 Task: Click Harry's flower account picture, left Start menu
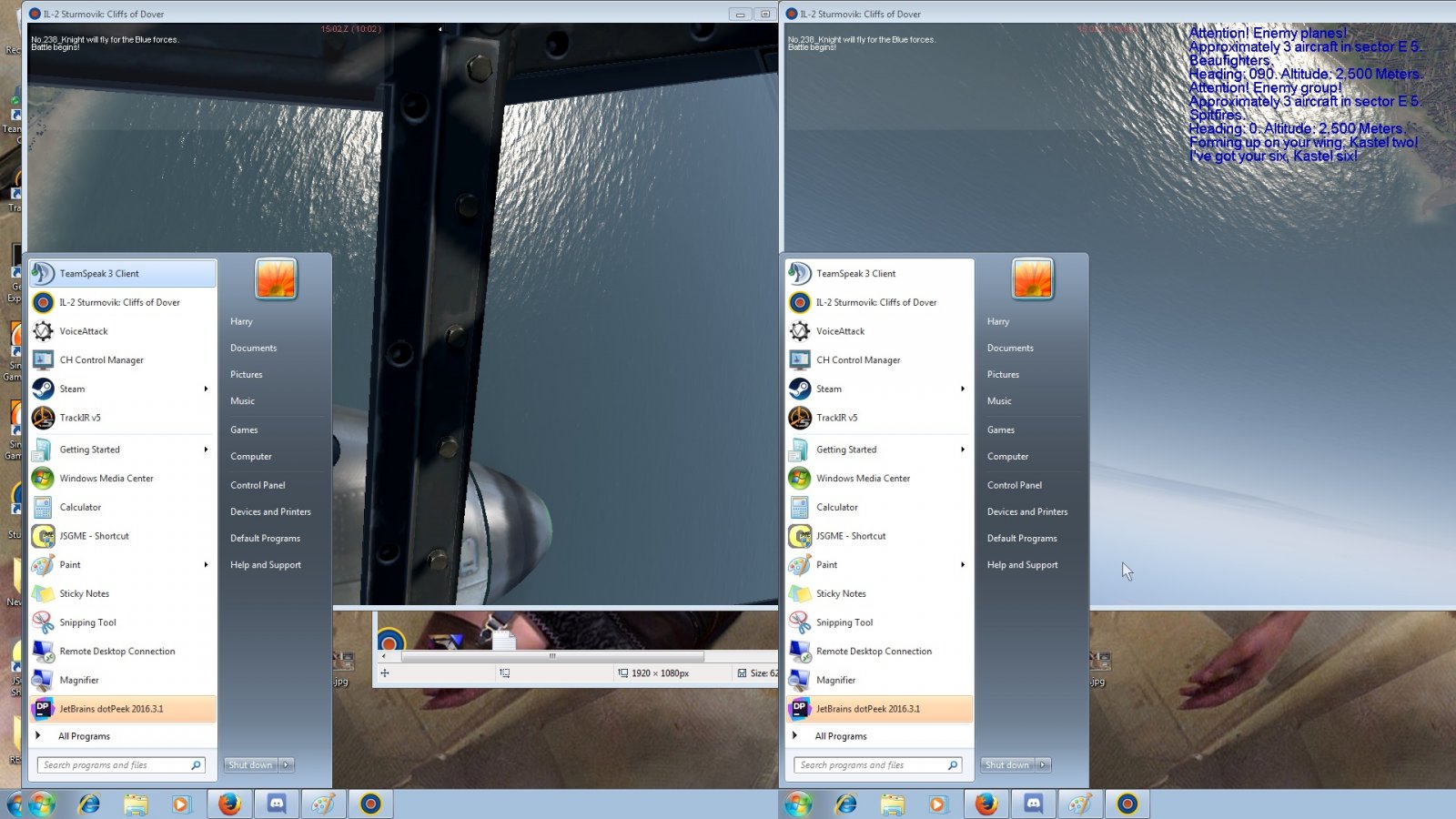276,278
